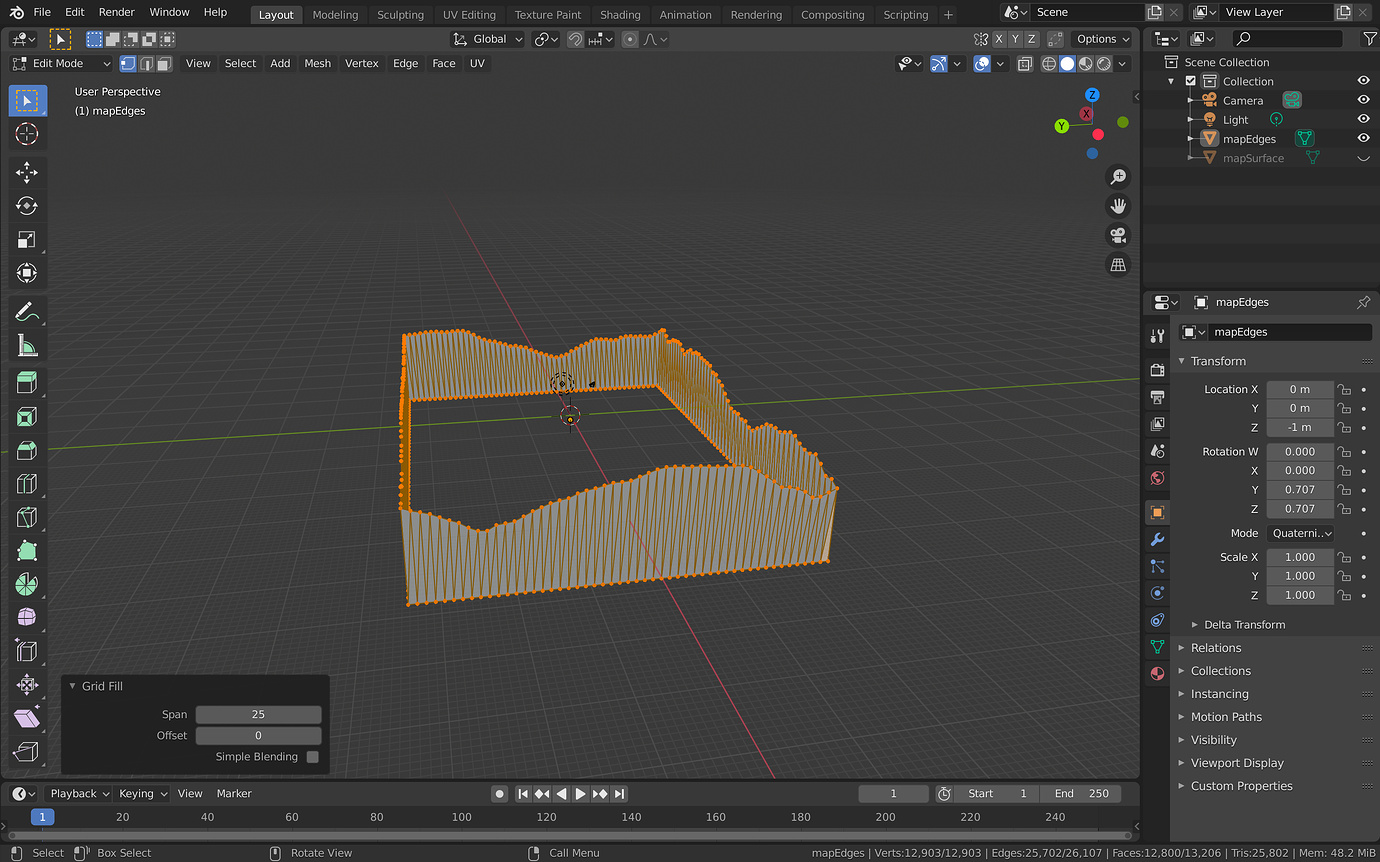The width and height of the screenshot is (1380, 862).
Task: Hide the Light object in outliner
Action: click(1363, 119)
